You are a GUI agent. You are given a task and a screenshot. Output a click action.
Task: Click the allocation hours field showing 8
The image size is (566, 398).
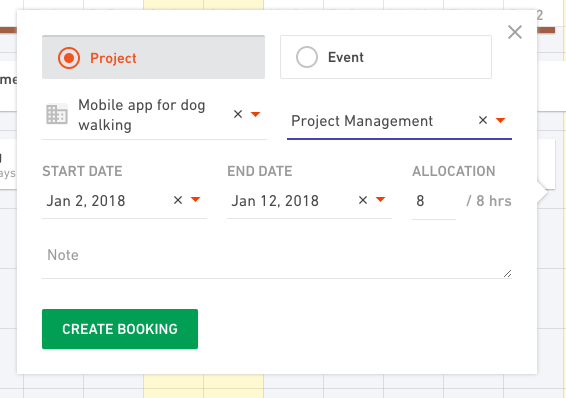(434, 201)
